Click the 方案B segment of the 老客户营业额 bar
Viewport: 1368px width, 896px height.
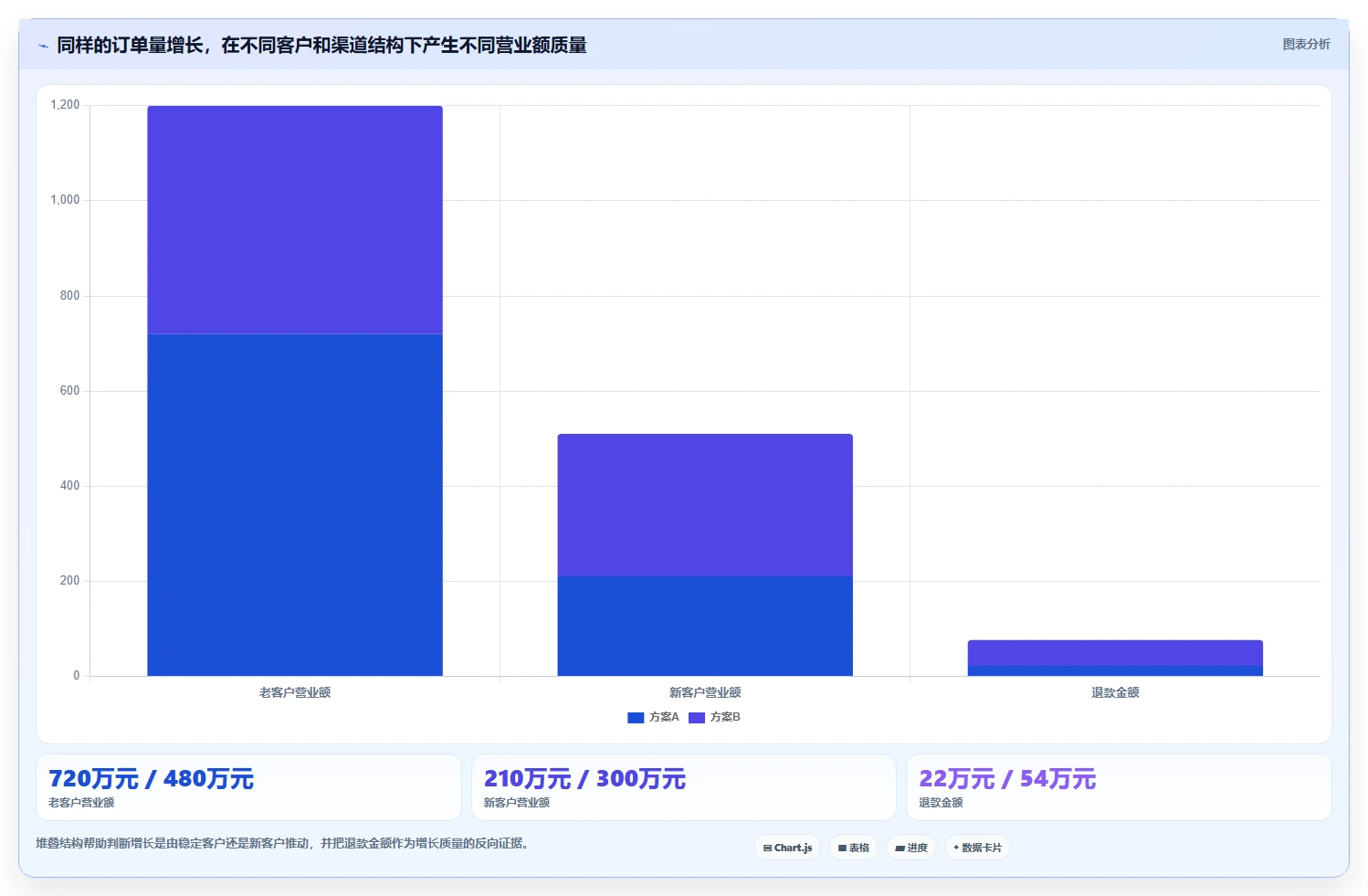pyautogui.click(x=295, y=220)
